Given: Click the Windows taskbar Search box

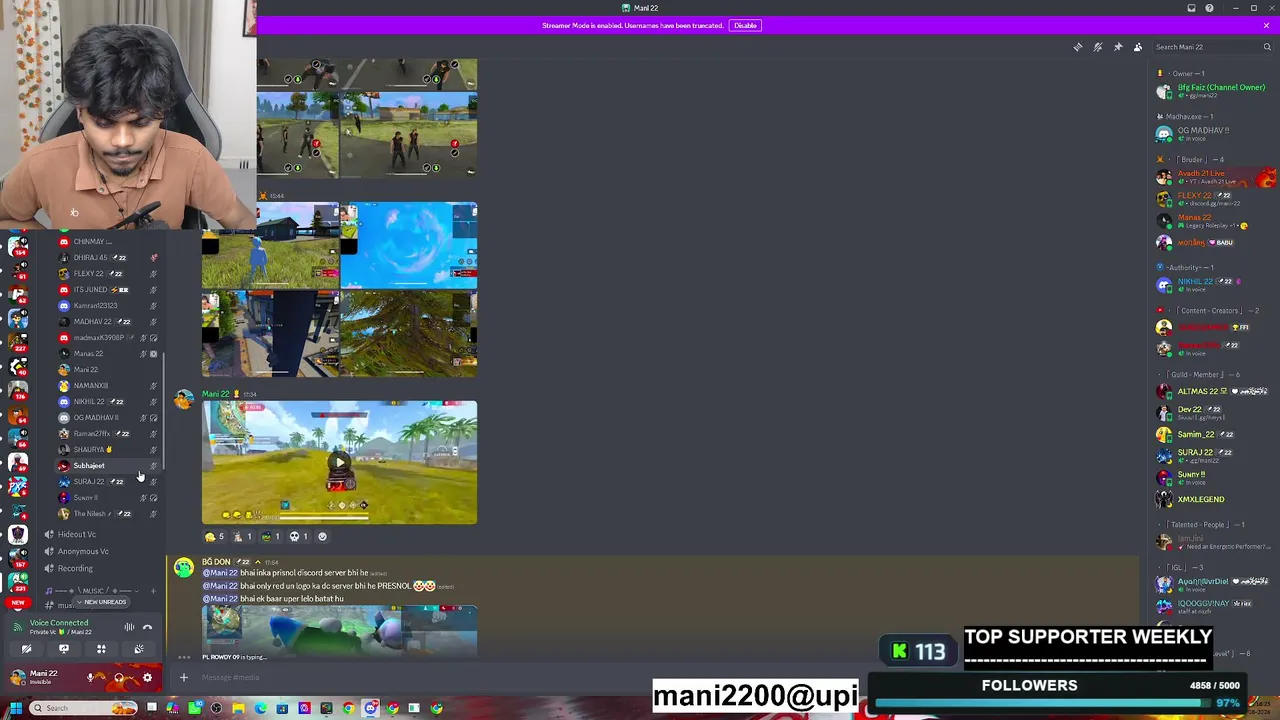Looking at the screenshot, I should tap(84, 708).
